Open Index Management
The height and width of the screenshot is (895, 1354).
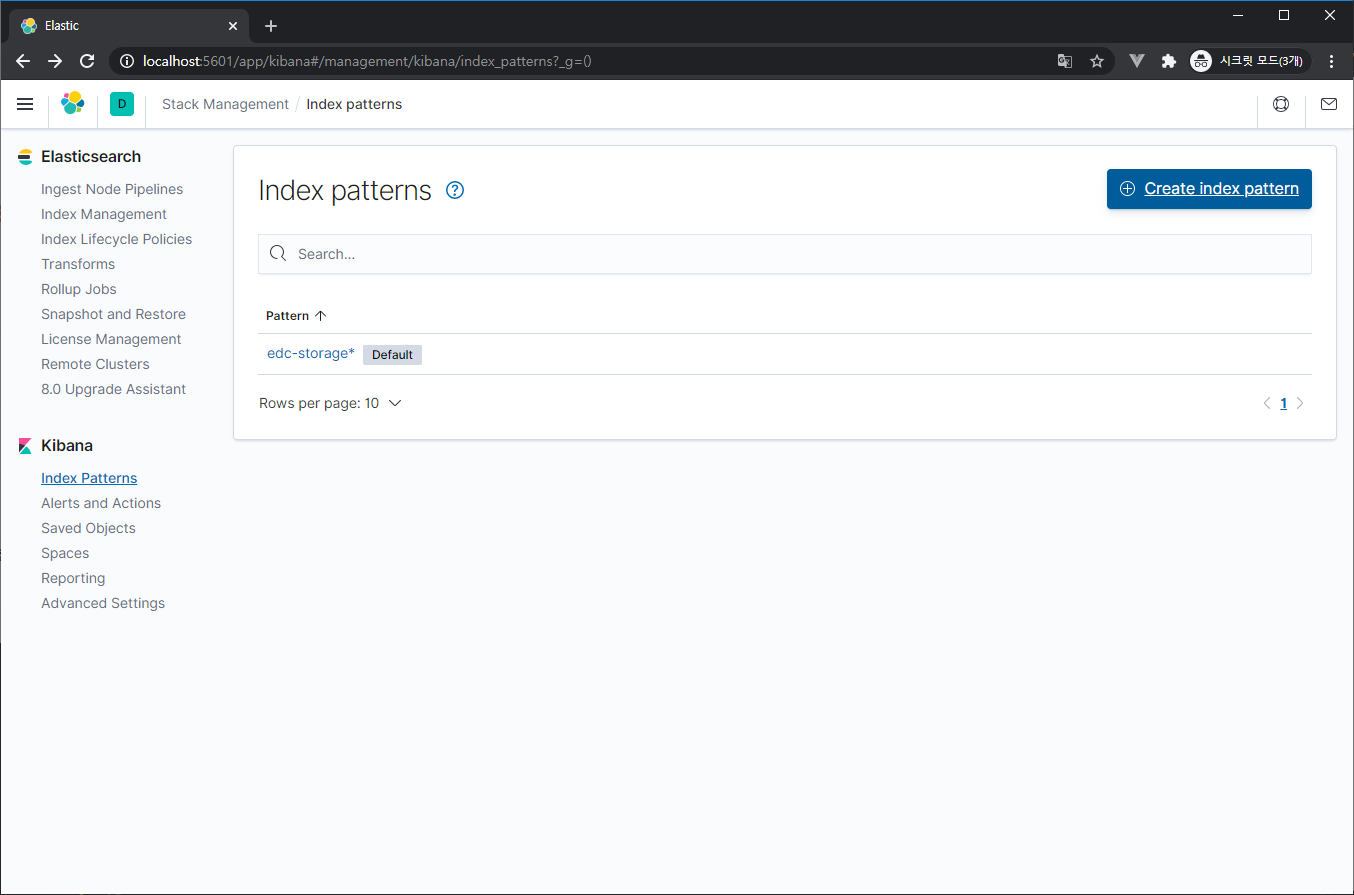[x=104, y=214]
